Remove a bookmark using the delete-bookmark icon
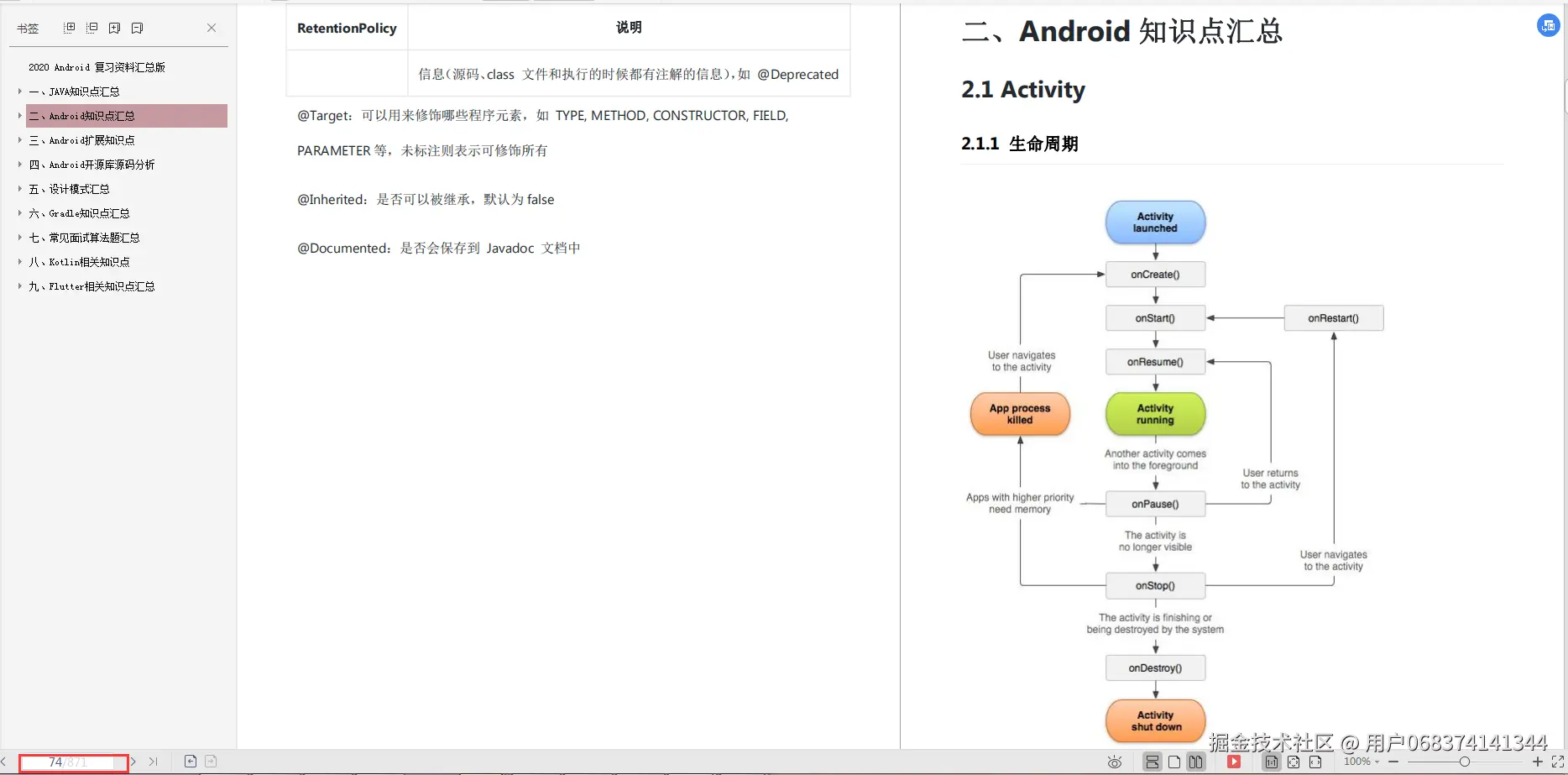Image resolution: width=1568 pixels, height=775 pixels. (137, 28)
